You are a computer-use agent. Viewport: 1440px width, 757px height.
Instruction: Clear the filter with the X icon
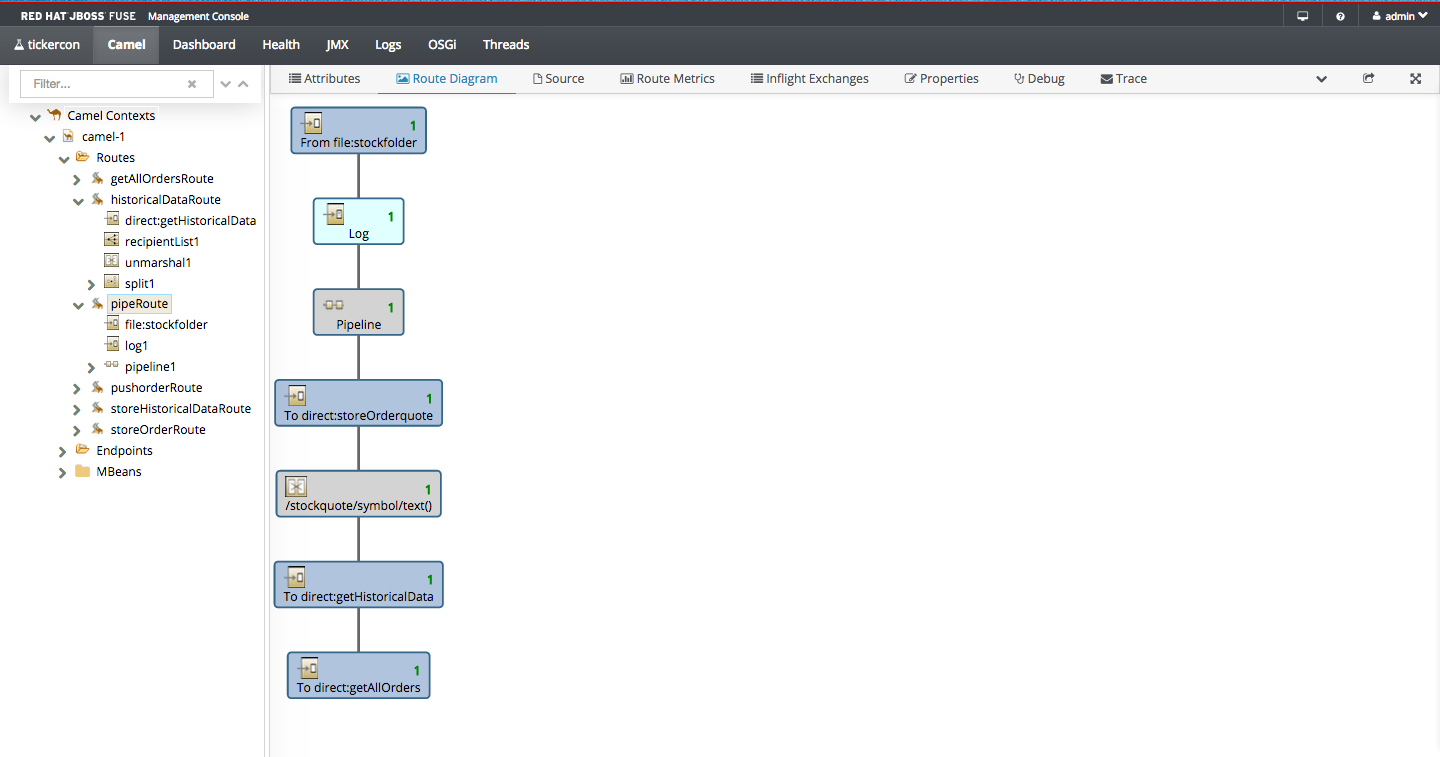192,85
